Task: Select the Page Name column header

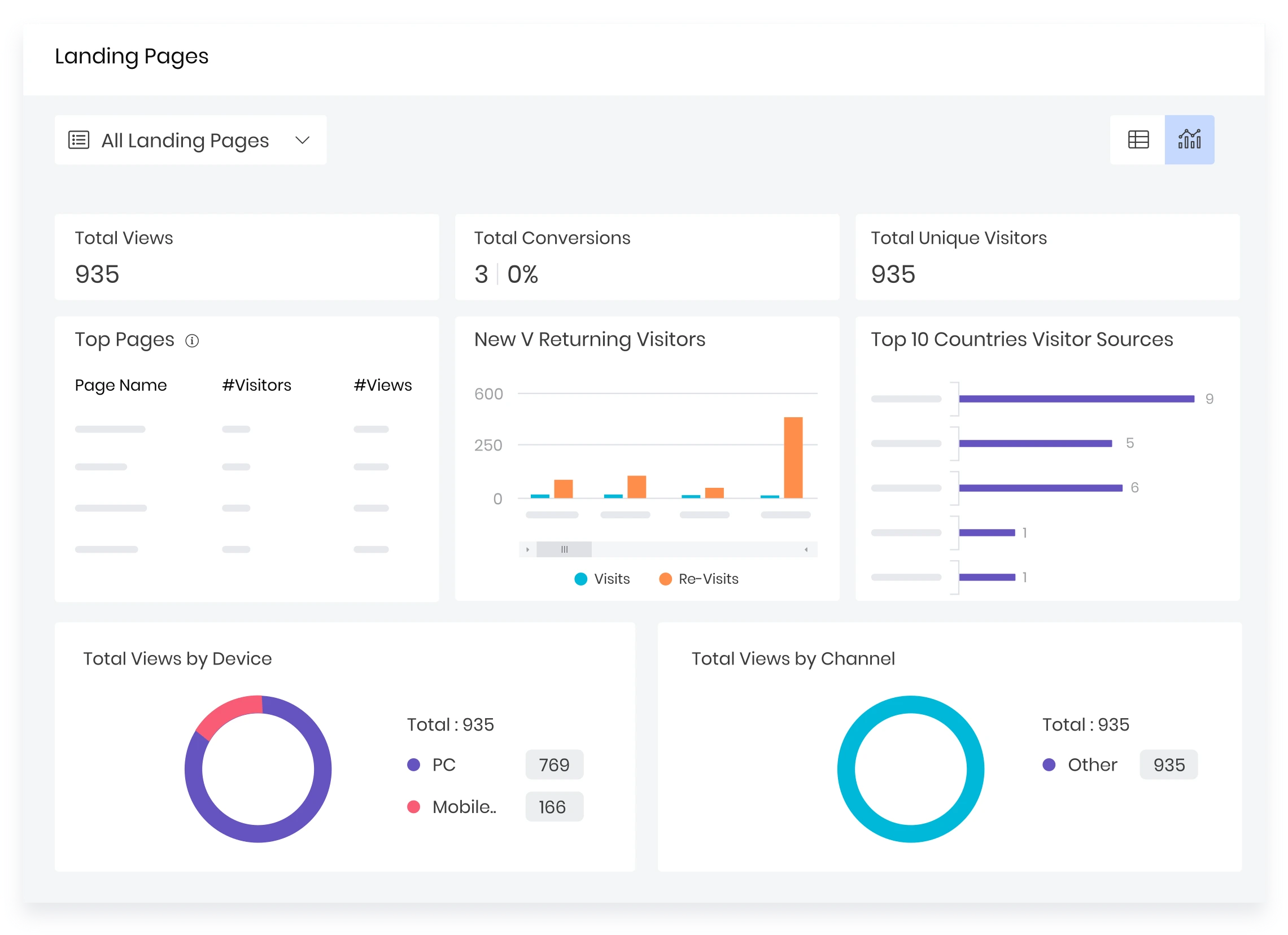Action: click(120, 385)
